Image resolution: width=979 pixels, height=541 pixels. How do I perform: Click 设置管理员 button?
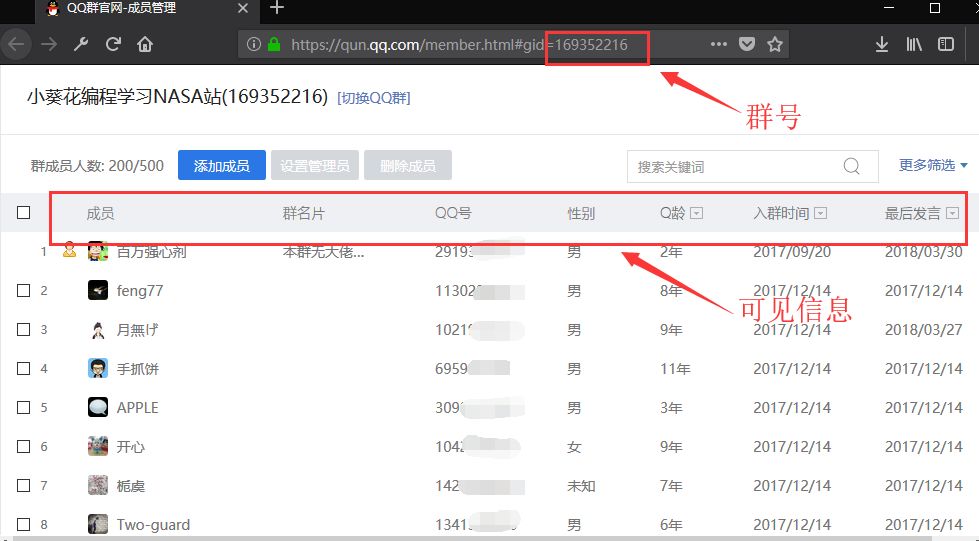point(315,166)
